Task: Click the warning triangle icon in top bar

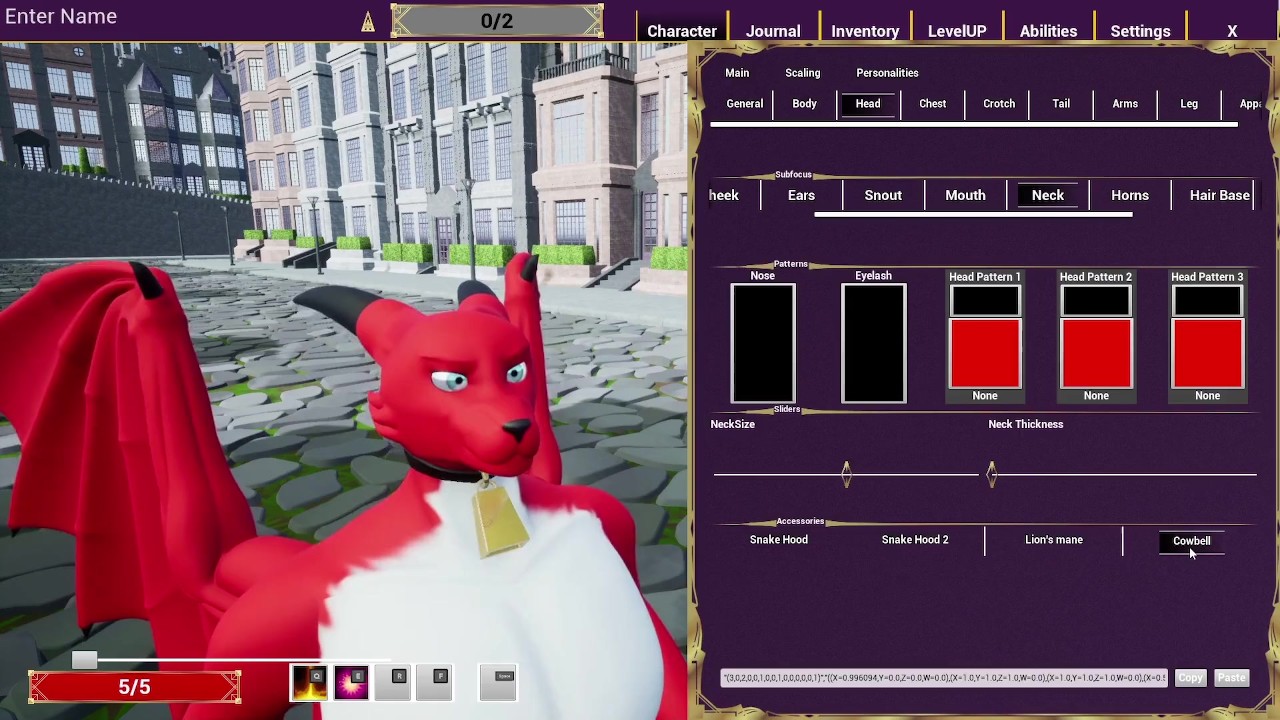Action: [x=368, y=22]
